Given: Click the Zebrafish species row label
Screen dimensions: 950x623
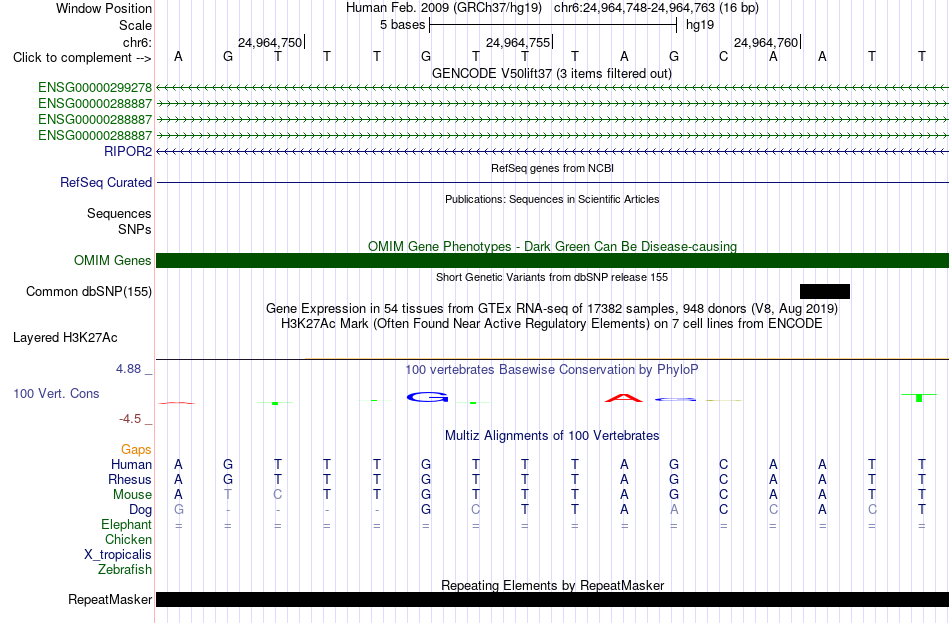Looking at the screenshot, I should (x=125, y=570).
